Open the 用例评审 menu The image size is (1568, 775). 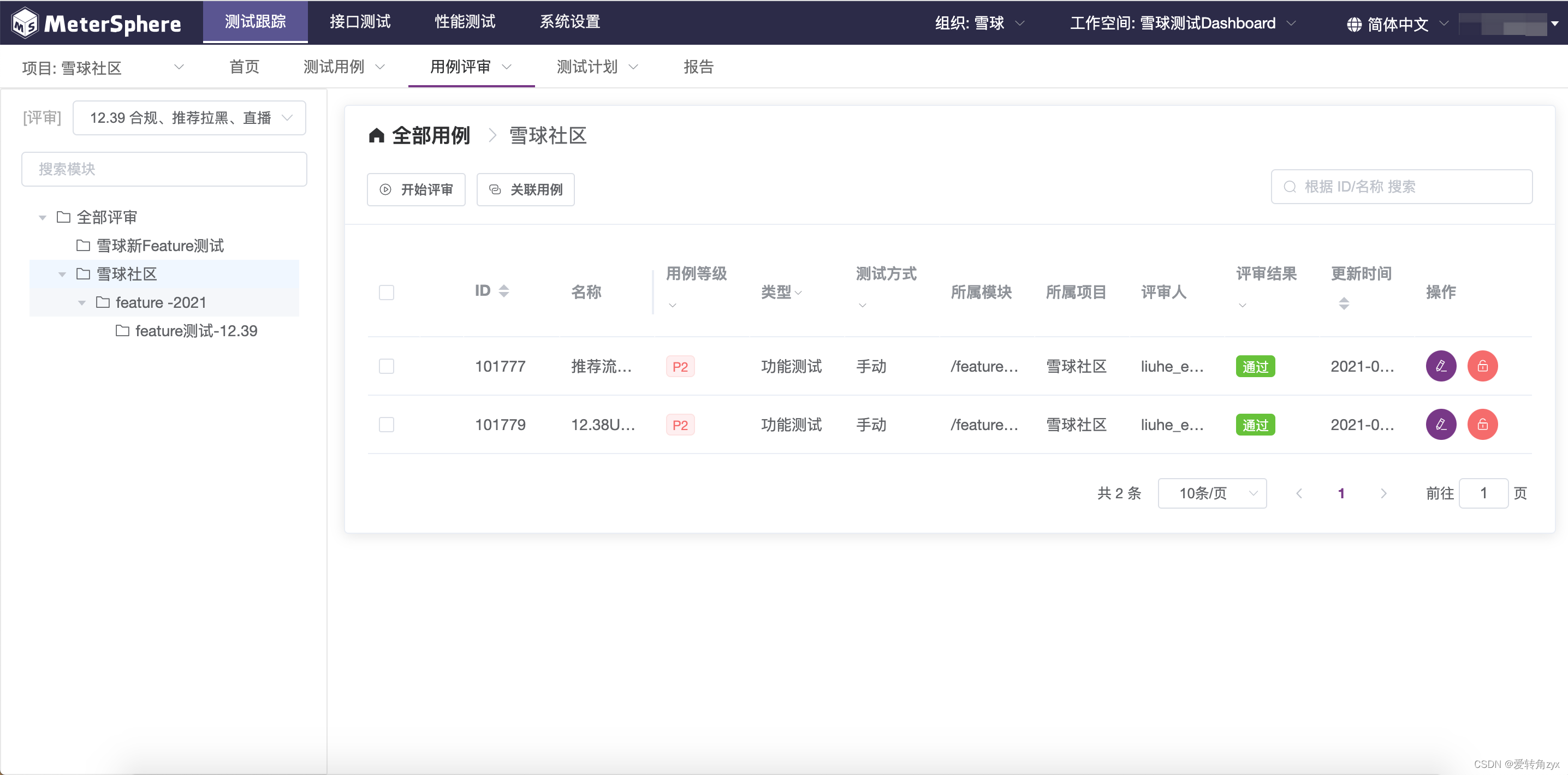(471, 67)
